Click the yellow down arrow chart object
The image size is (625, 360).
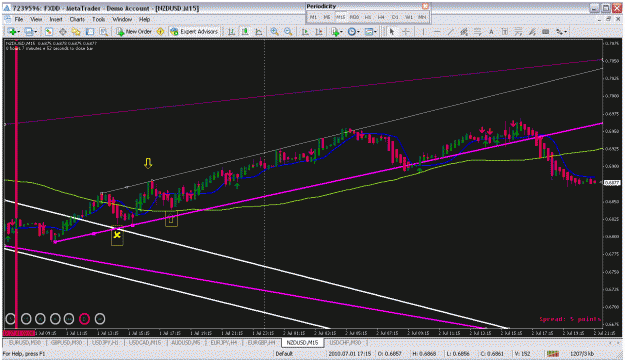pos(148,163)
